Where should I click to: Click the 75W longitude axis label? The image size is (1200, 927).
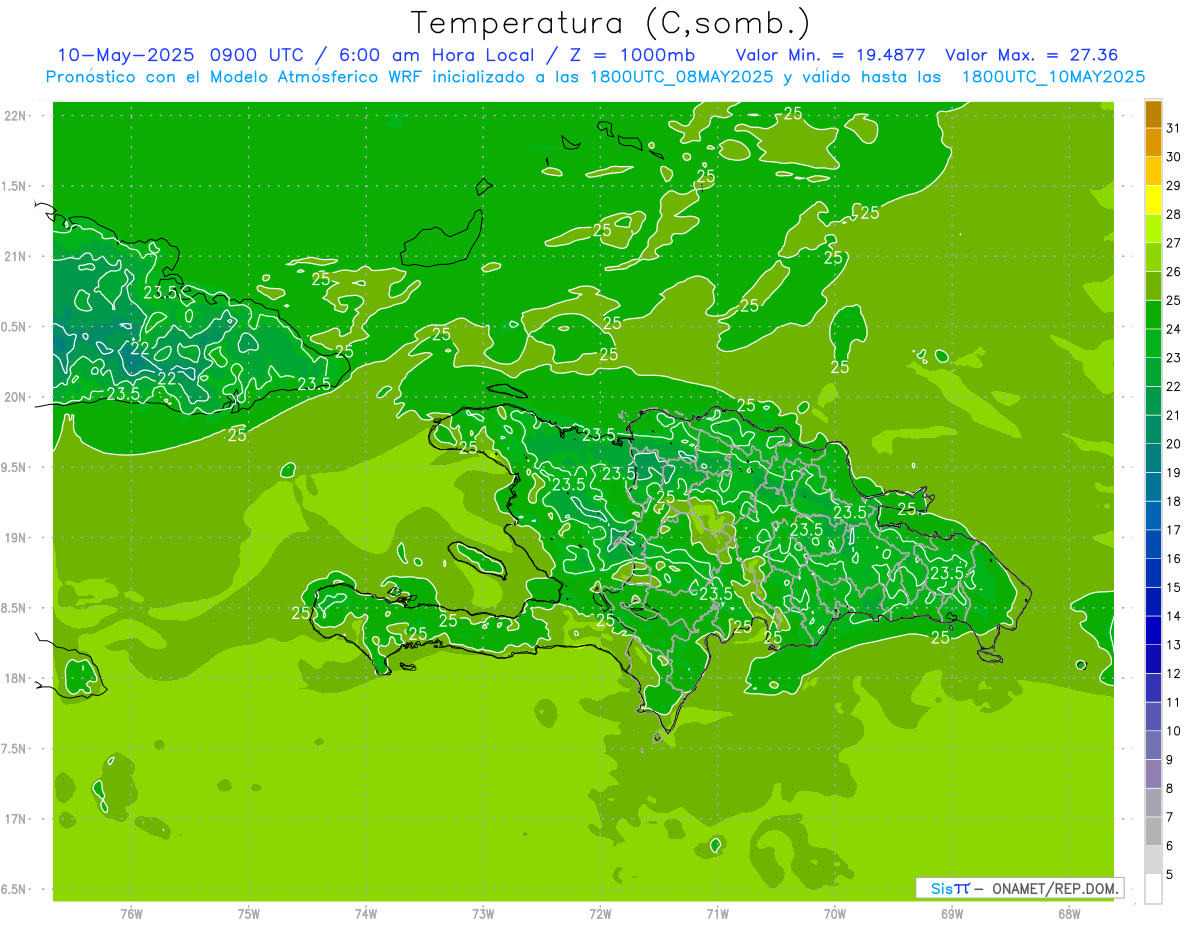(x=249, y=914)
